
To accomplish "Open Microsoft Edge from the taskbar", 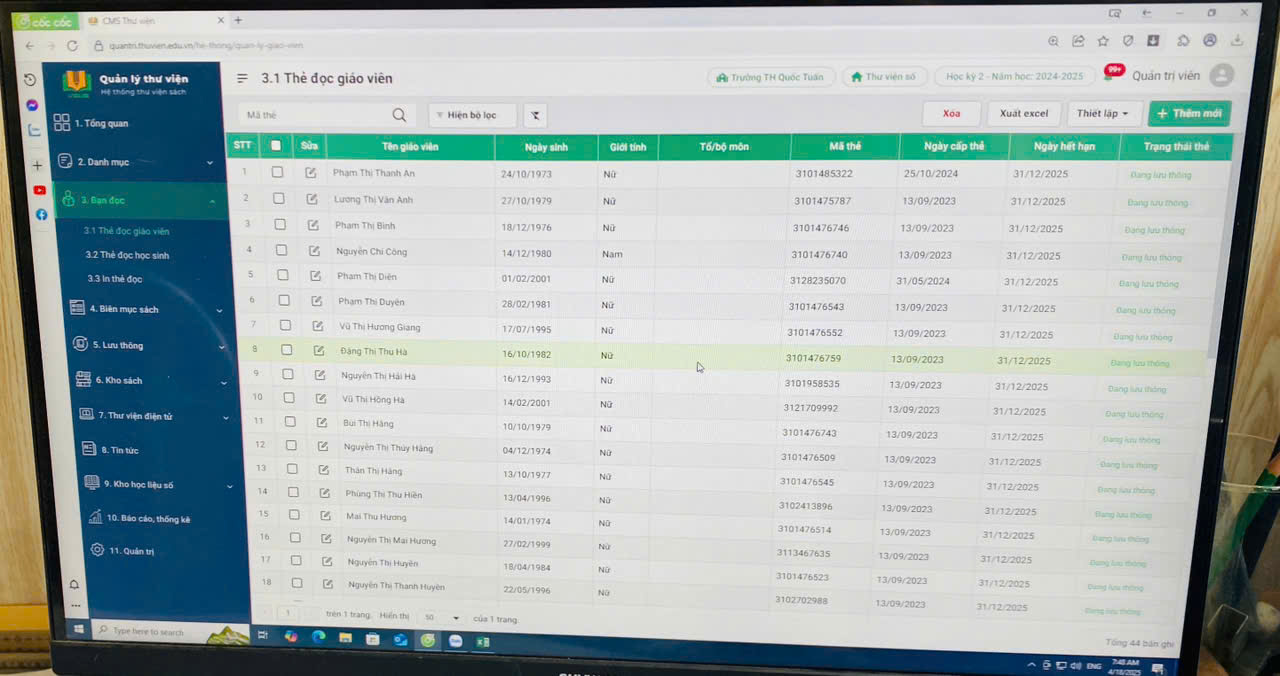I will [318, 637].
